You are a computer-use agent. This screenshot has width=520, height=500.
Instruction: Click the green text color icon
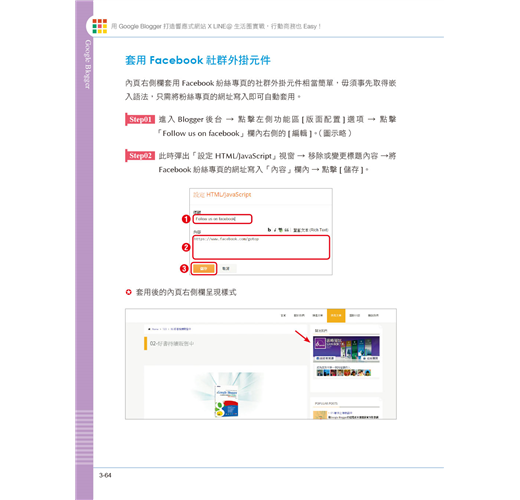click(280, 230)
